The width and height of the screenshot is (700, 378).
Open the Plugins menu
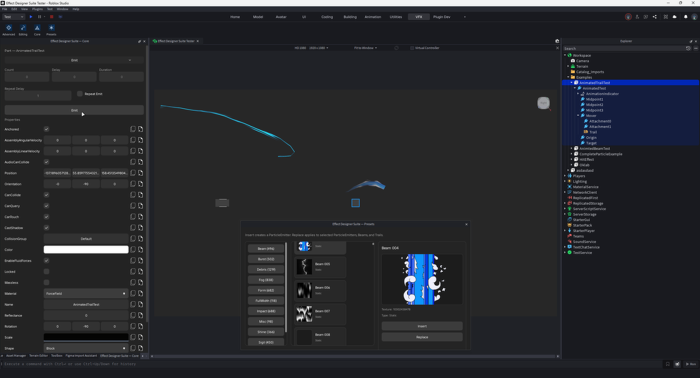[38, 9]
